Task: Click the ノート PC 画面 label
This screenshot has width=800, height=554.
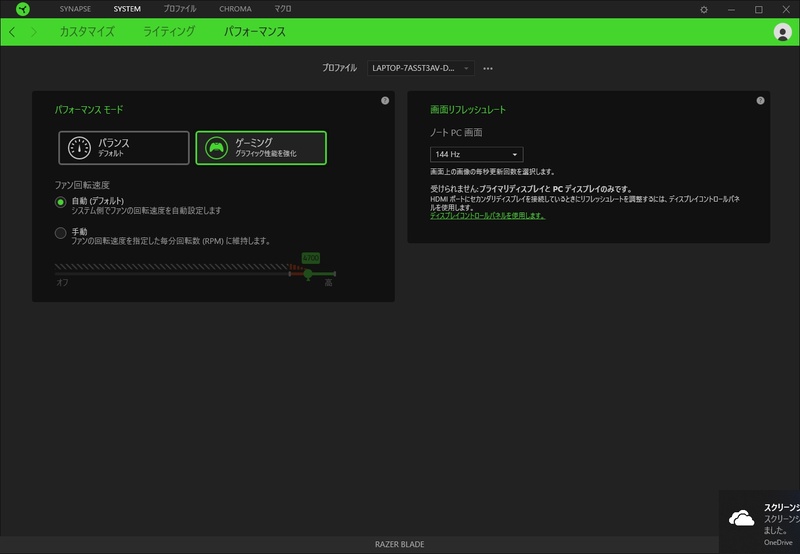Action: coord(456,133)
